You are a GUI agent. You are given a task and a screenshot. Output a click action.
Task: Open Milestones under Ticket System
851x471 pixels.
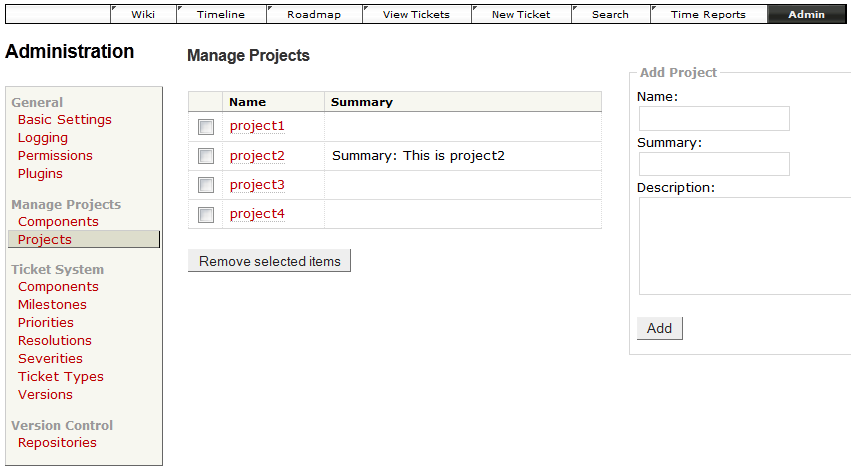[x=52, y=305]
